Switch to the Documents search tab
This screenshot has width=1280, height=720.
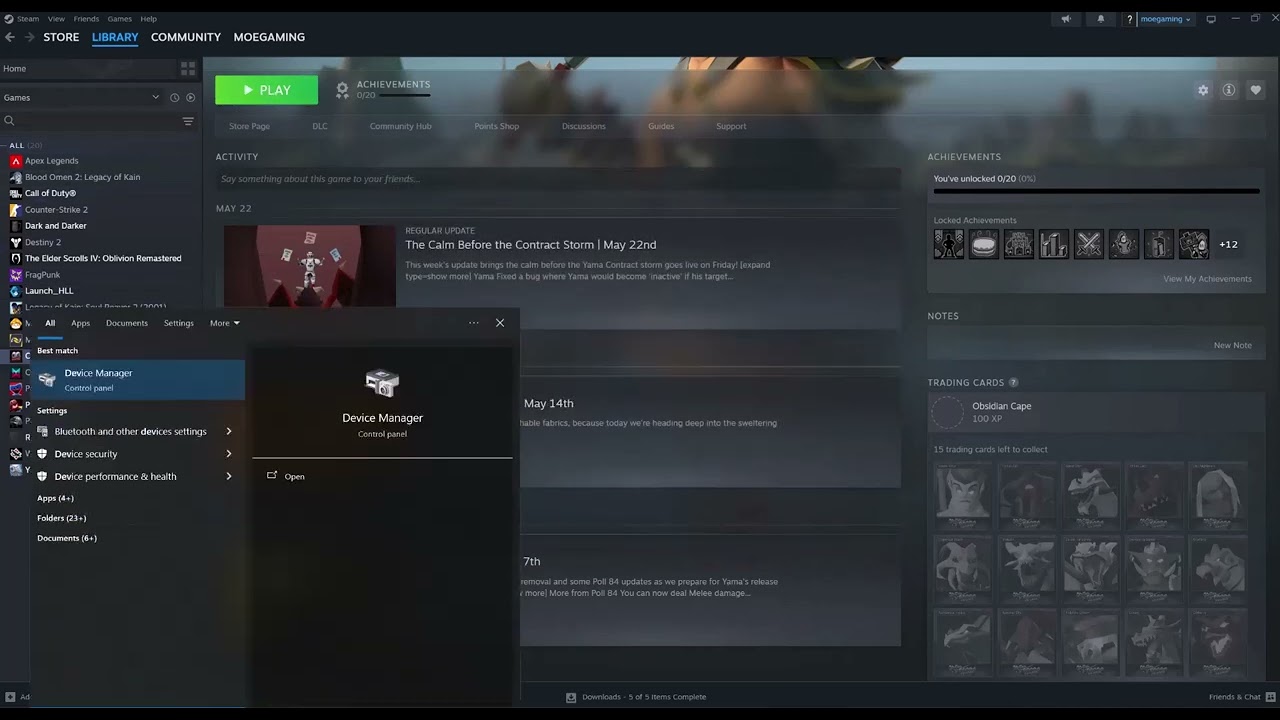127,323
